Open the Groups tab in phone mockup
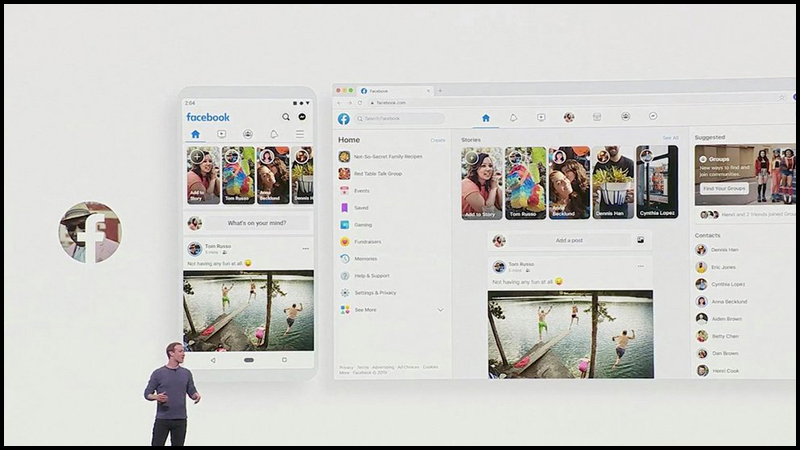This screenshot has height=450, width=800. point(248,134)
